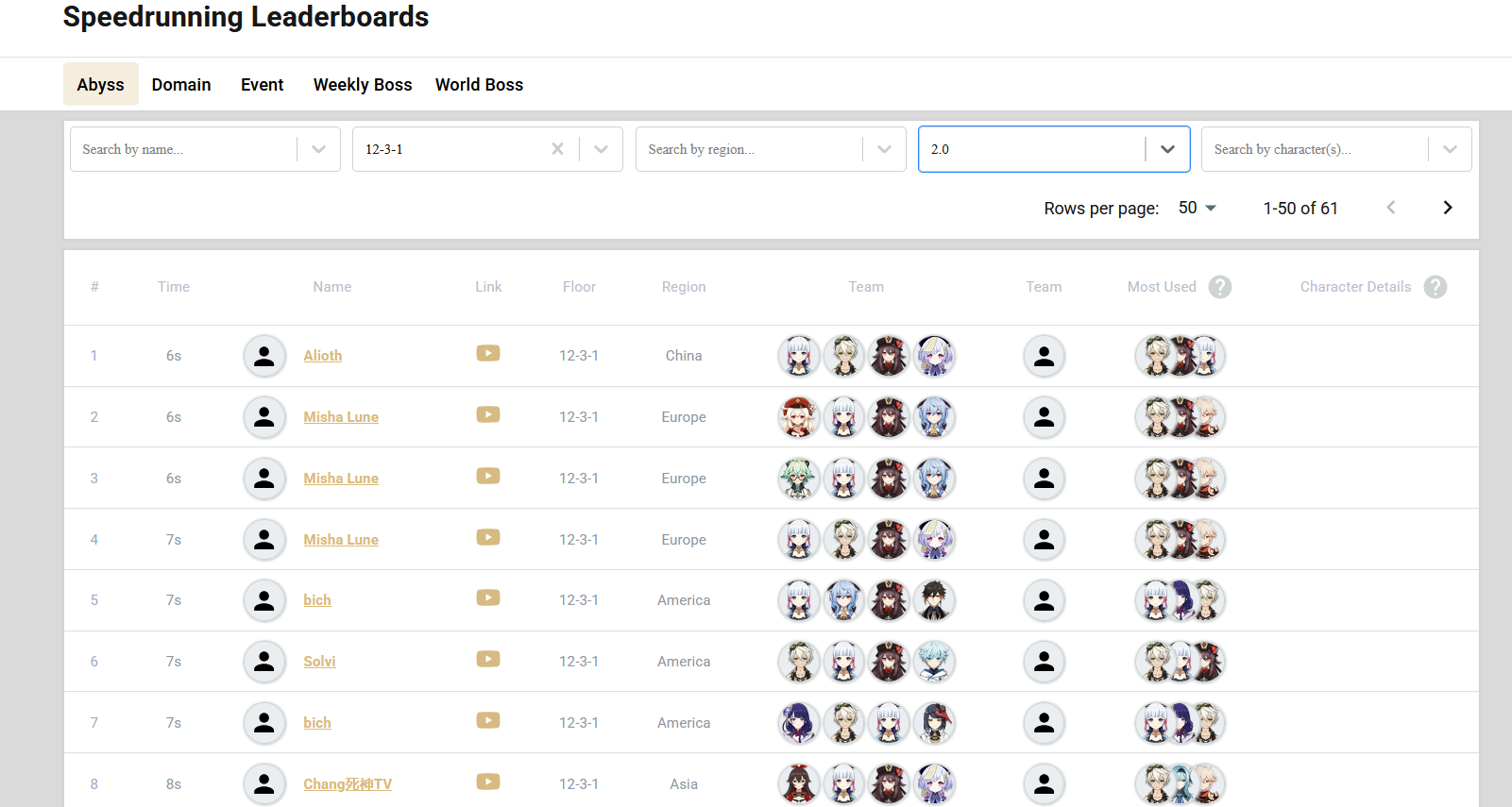This screenshot has height=807, width=1512.
Task: Click the China region cell in Alioth's row
Action: tap(684, 356)
